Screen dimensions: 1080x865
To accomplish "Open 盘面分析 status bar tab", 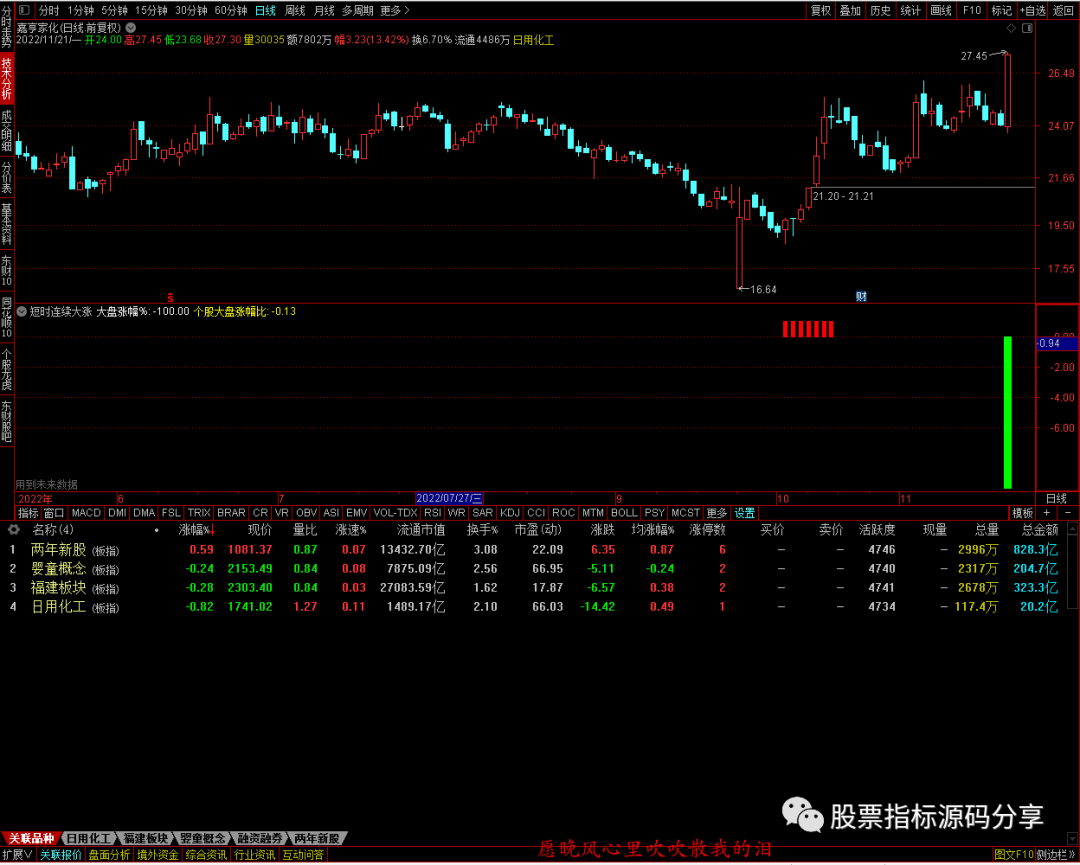I will [110, 855].
